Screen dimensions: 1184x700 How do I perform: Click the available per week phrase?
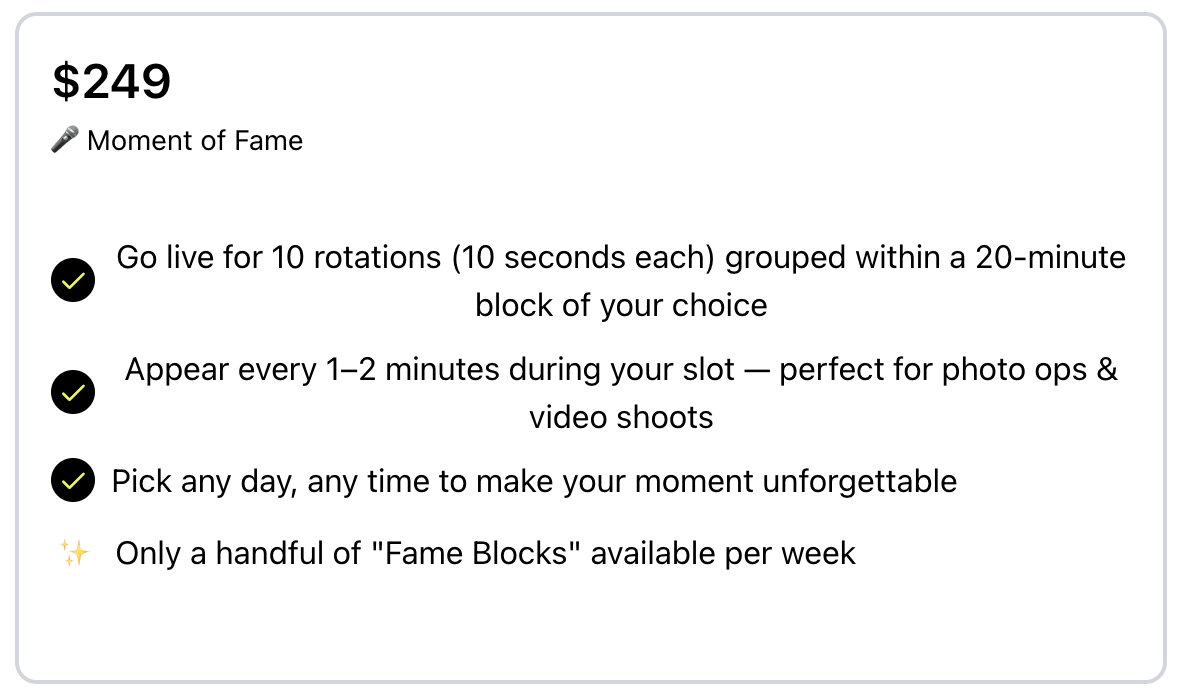723,553
